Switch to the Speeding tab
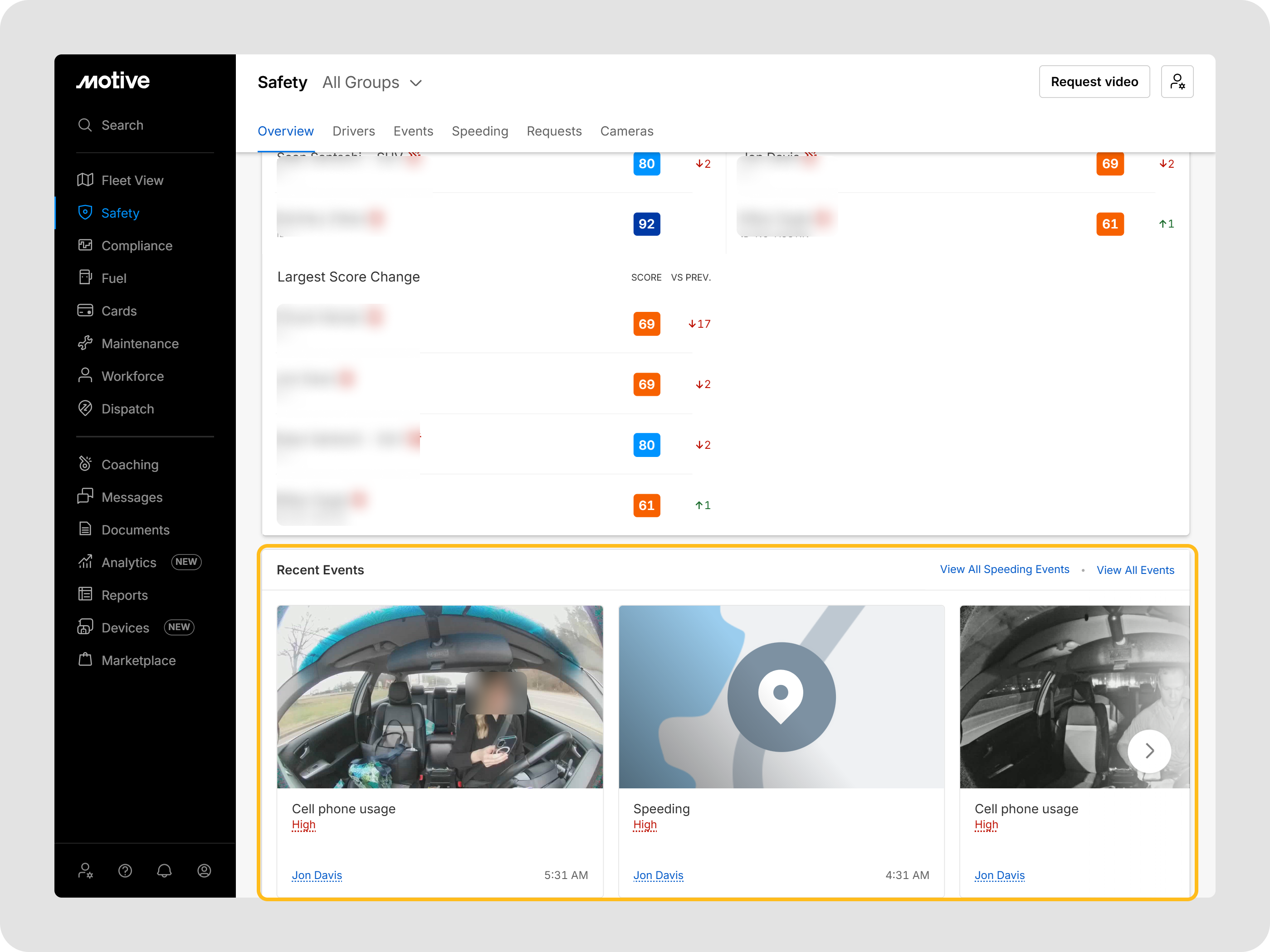Screen dimensions: 1270x952 [479, 131]
